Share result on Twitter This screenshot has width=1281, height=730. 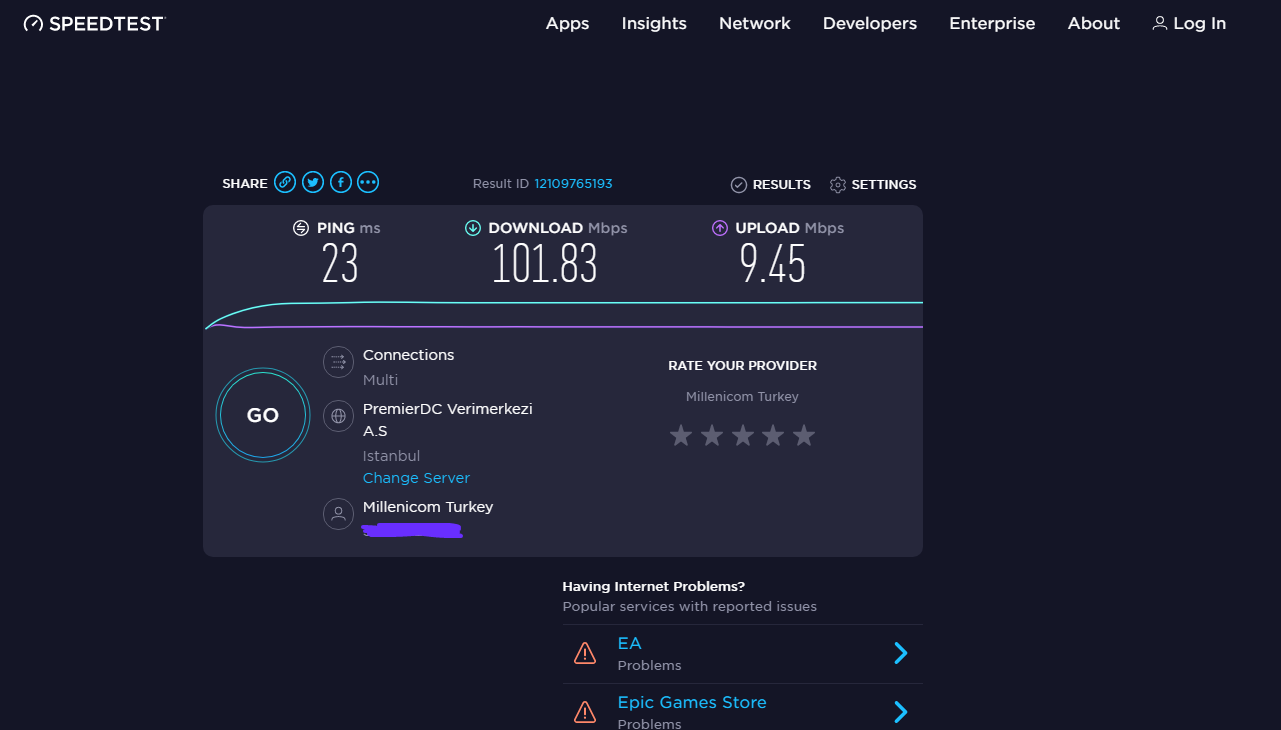tap(313, 182)
